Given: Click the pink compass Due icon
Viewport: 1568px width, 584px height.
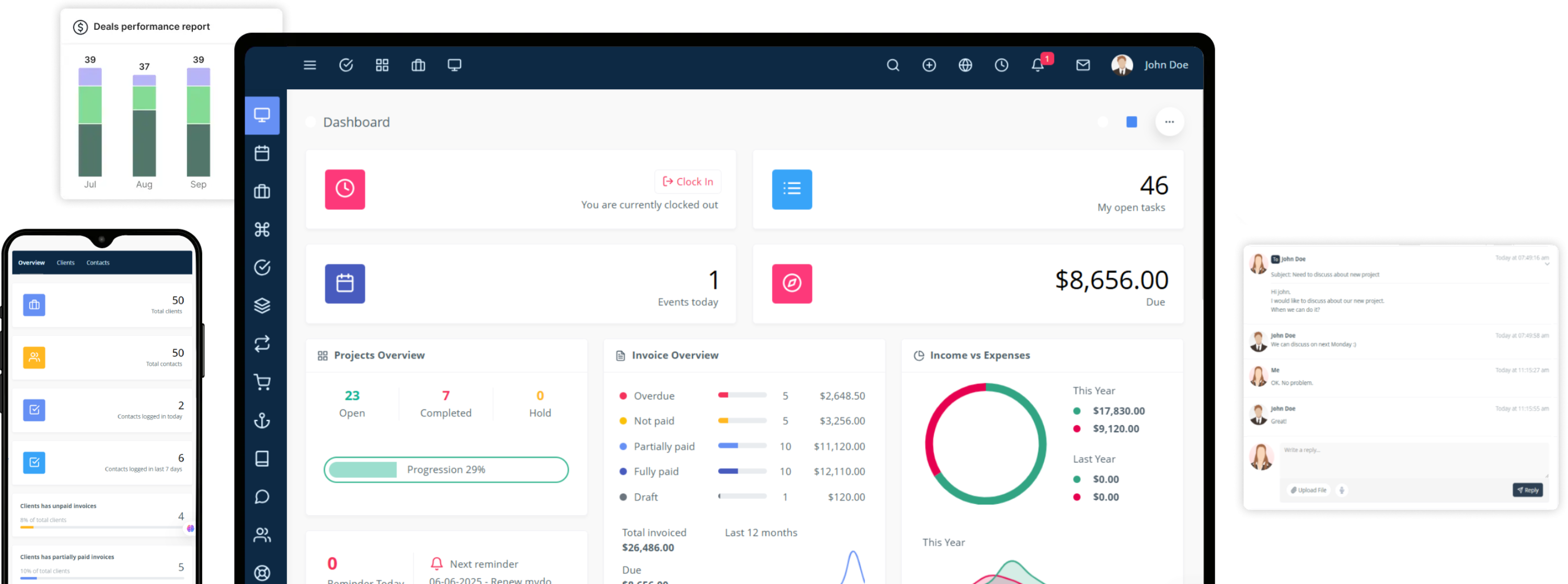Looking at the screenshot, I should [792, 284].
